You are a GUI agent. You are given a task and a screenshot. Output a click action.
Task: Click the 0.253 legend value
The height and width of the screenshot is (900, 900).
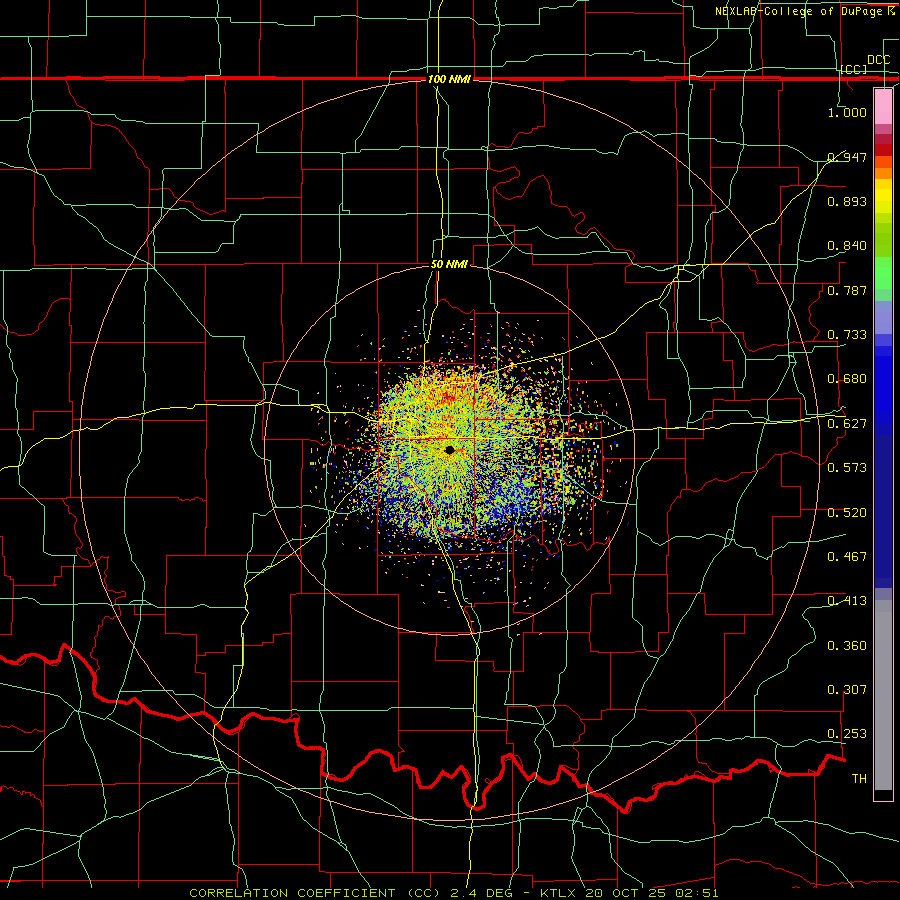click(847, 734)
